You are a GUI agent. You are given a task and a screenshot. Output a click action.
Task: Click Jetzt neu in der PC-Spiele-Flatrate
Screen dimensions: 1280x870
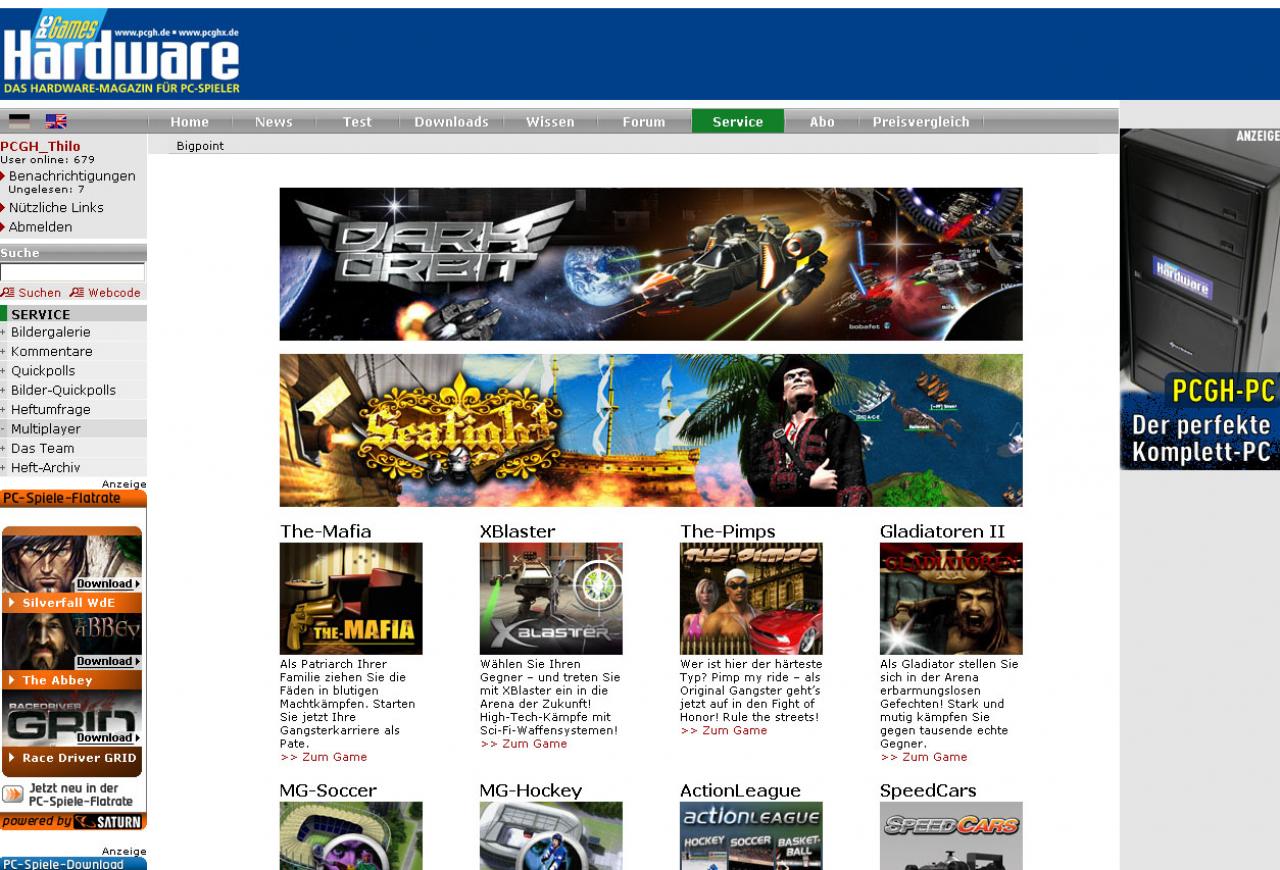click(72, 795)
